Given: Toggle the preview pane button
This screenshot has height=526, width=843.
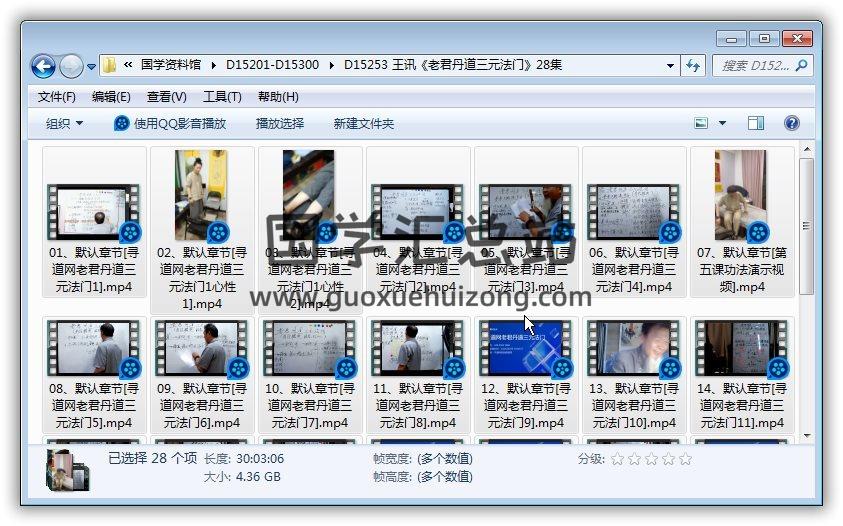Looking at the screenshot, I should click(756, 123).
